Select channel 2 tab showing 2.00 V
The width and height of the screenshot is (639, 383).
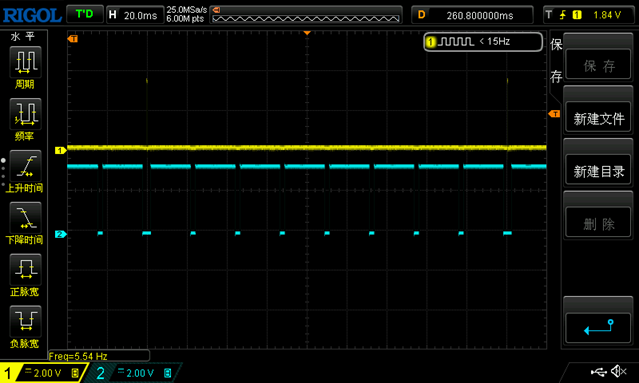(x=134, y=372)
